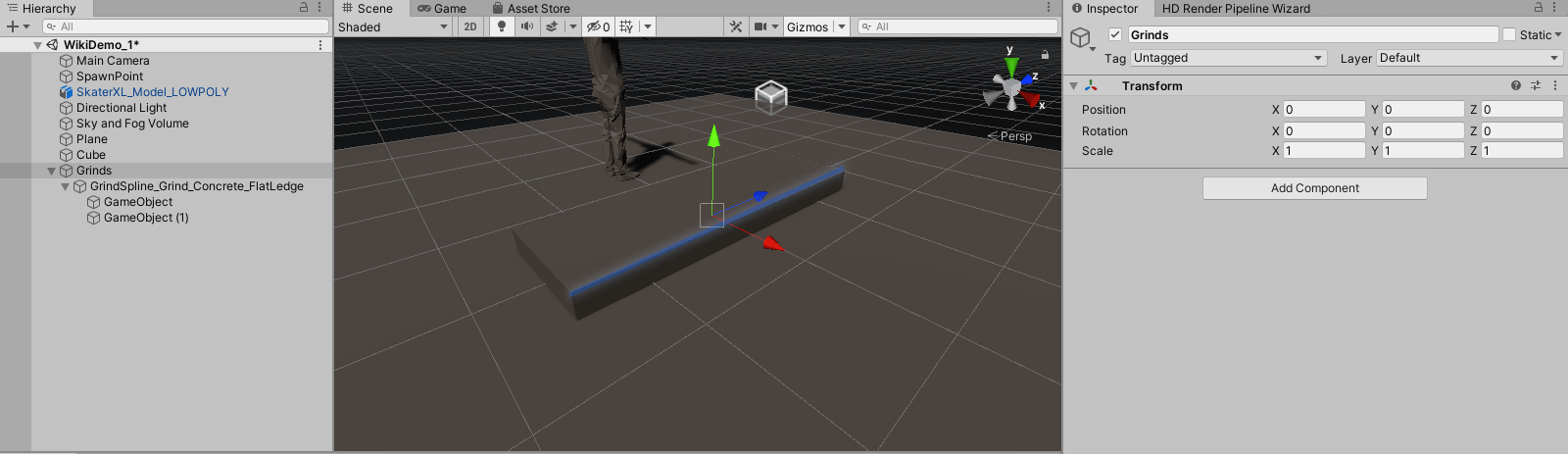Open grid options dropdown arrow
1568x454 pixels.
point(647,26)
